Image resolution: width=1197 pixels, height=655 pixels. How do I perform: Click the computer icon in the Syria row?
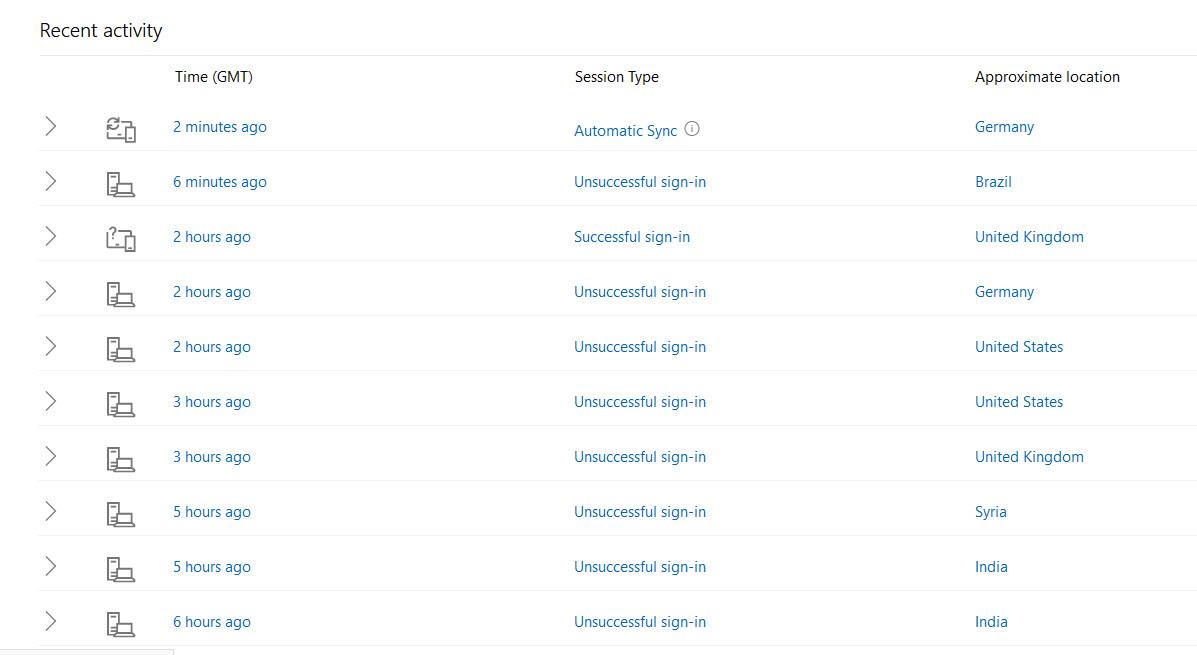(121, 515)
